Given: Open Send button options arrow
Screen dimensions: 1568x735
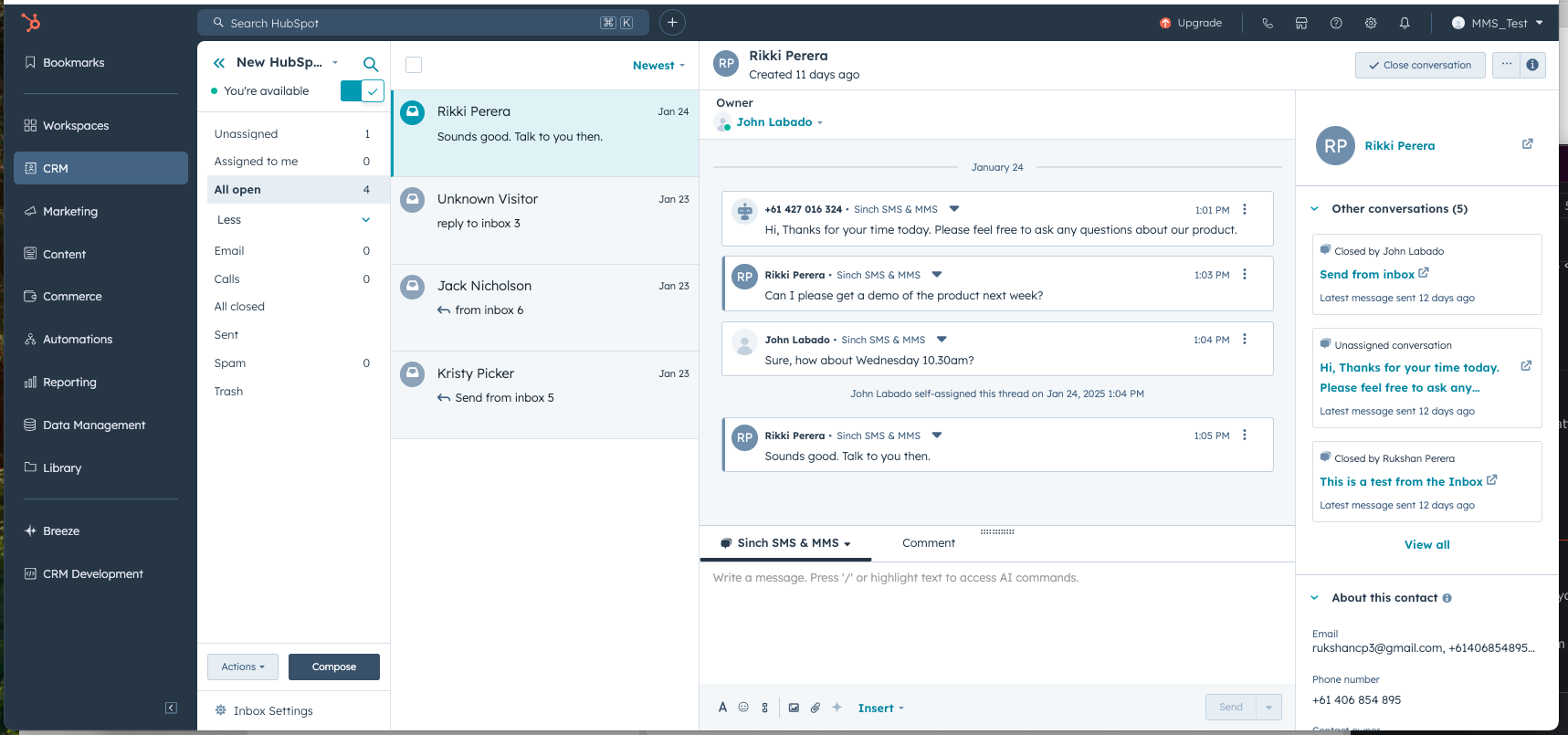Looking at the screenshot, I should coord(1268,708).
